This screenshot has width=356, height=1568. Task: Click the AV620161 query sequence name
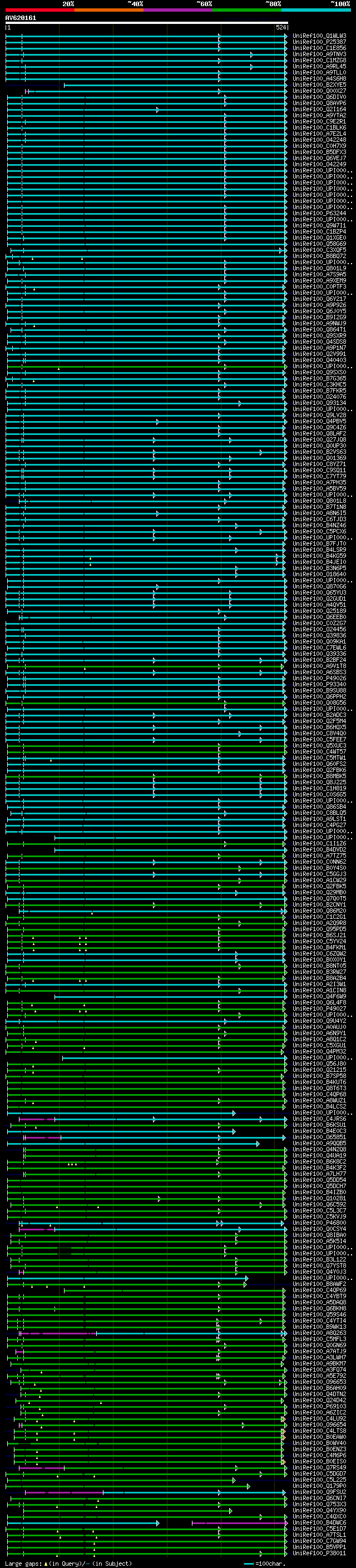(x=21, y=18)
